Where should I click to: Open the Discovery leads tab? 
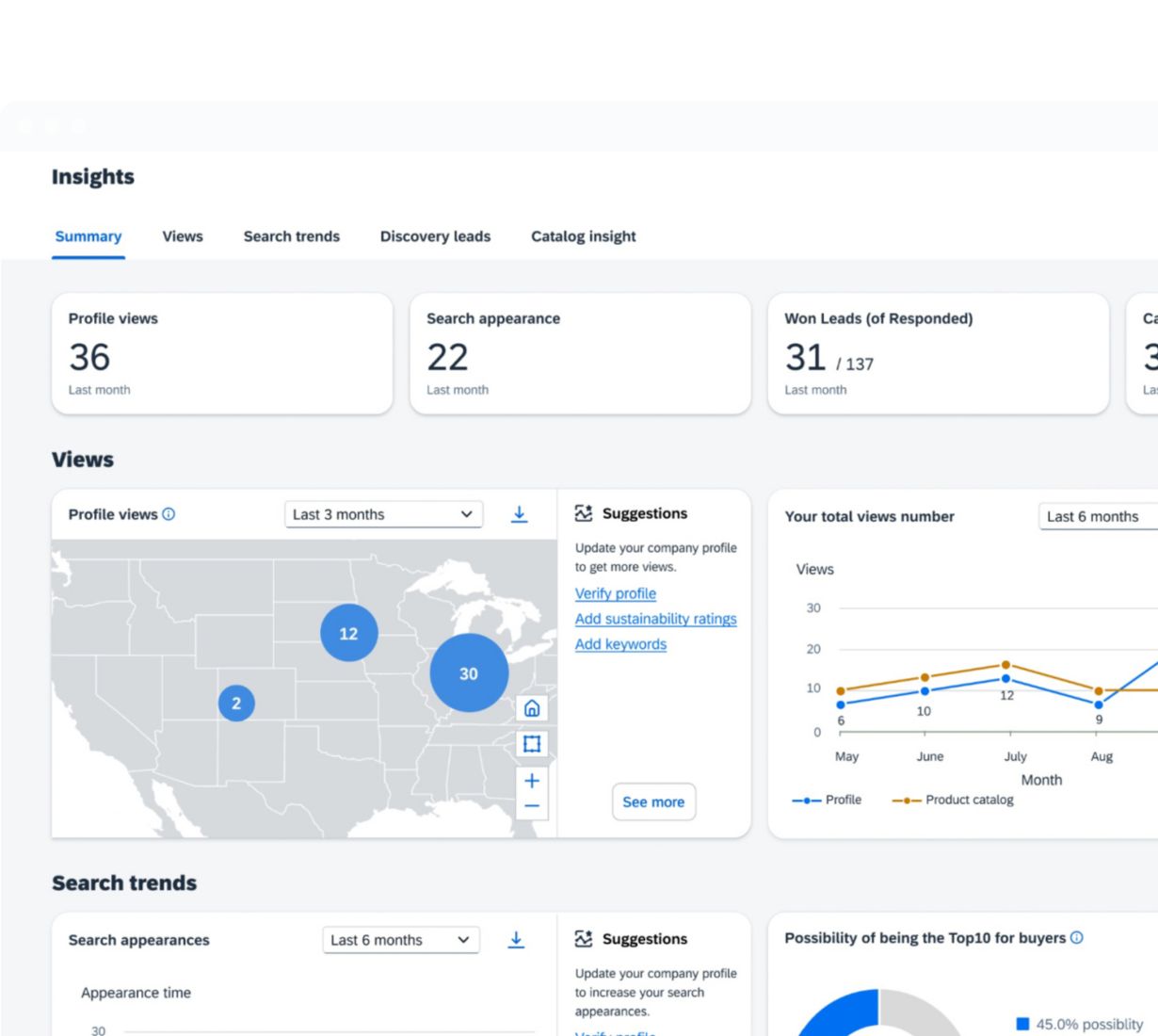[435, 236]
